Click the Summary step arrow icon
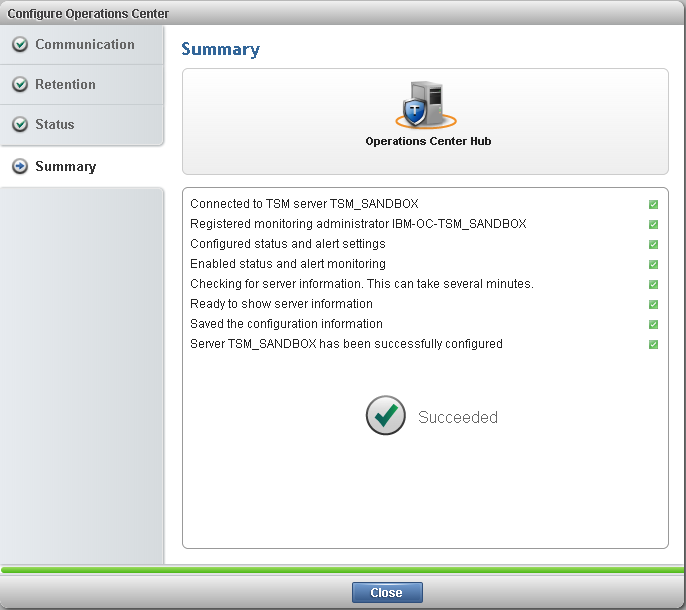Screen dimensions: 686x610 (20, 167)
